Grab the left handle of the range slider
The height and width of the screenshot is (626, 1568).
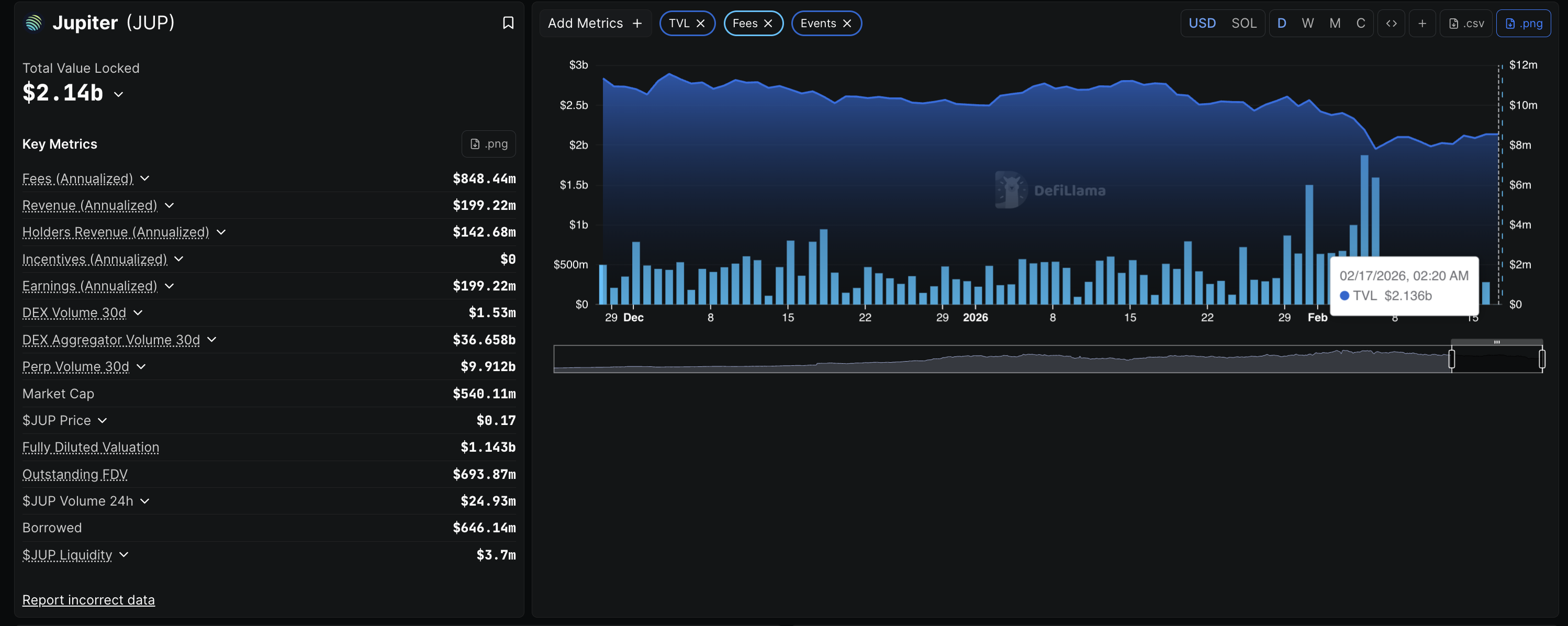point(1451,359)
